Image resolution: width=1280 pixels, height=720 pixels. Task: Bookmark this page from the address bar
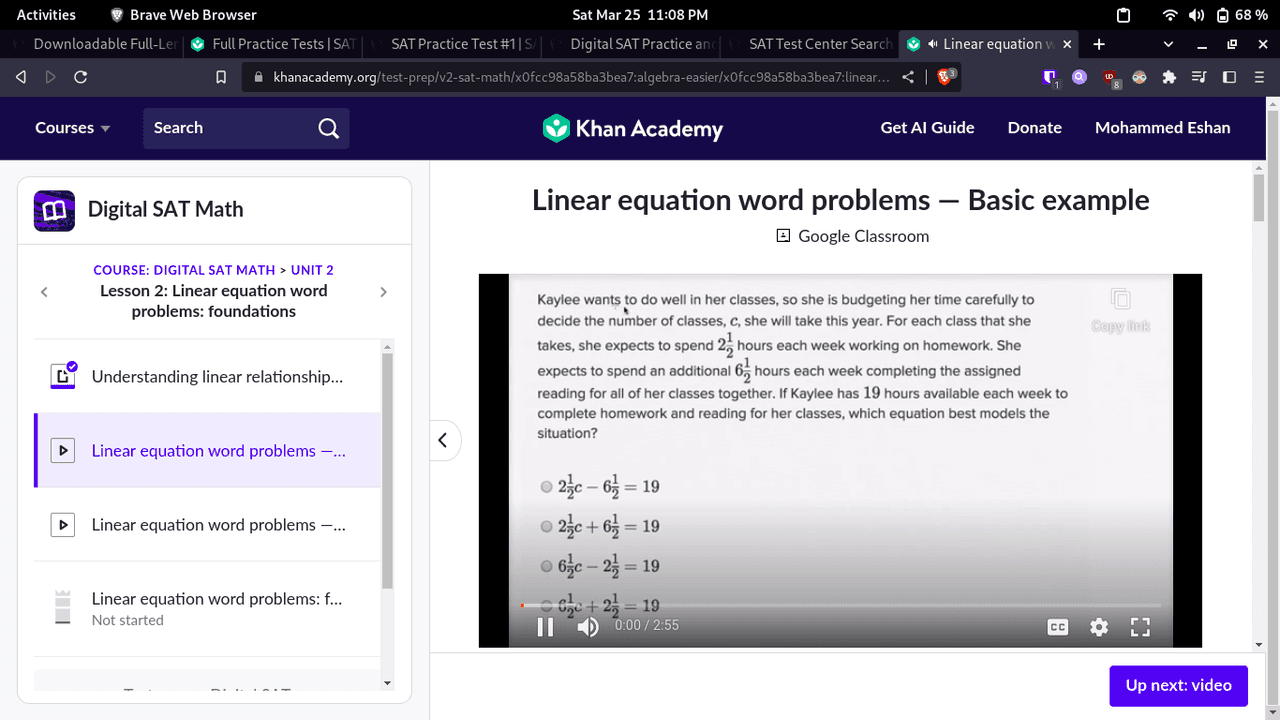[221, 77]
